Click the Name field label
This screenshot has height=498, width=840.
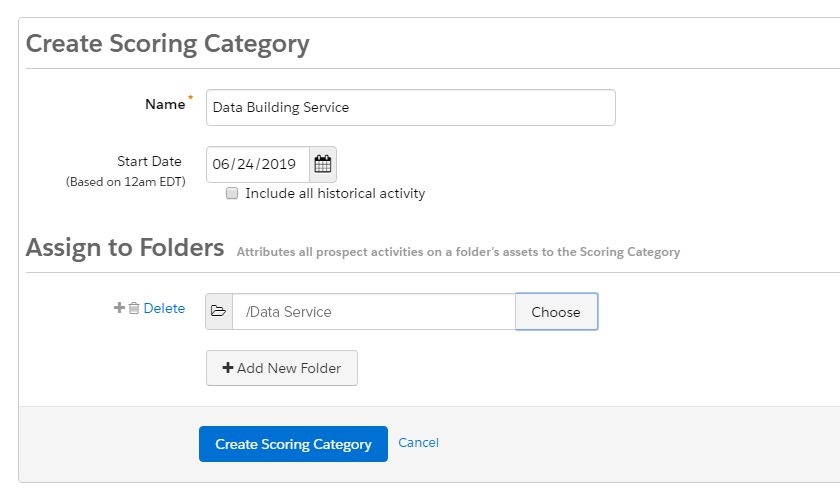165,104
